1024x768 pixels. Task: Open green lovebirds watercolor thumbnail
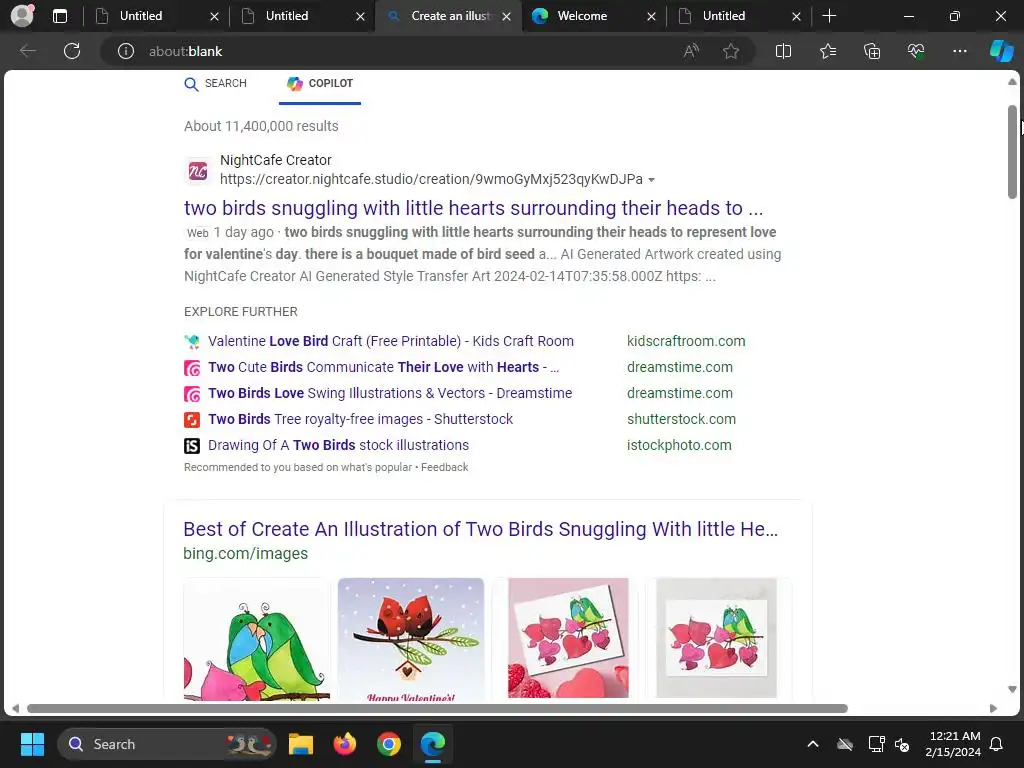(x=257, y=639)
